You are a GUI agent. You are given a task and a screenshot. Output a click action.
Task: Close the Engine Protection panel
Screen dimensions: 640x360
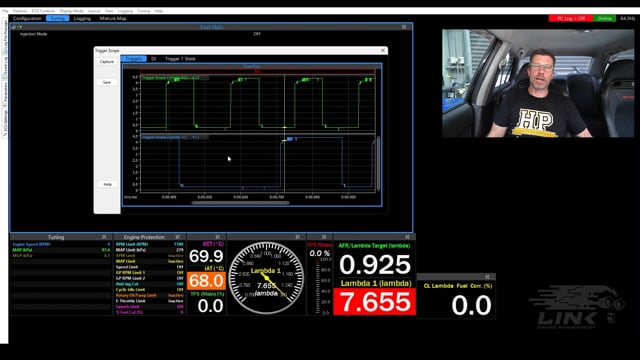click(178, 237)
